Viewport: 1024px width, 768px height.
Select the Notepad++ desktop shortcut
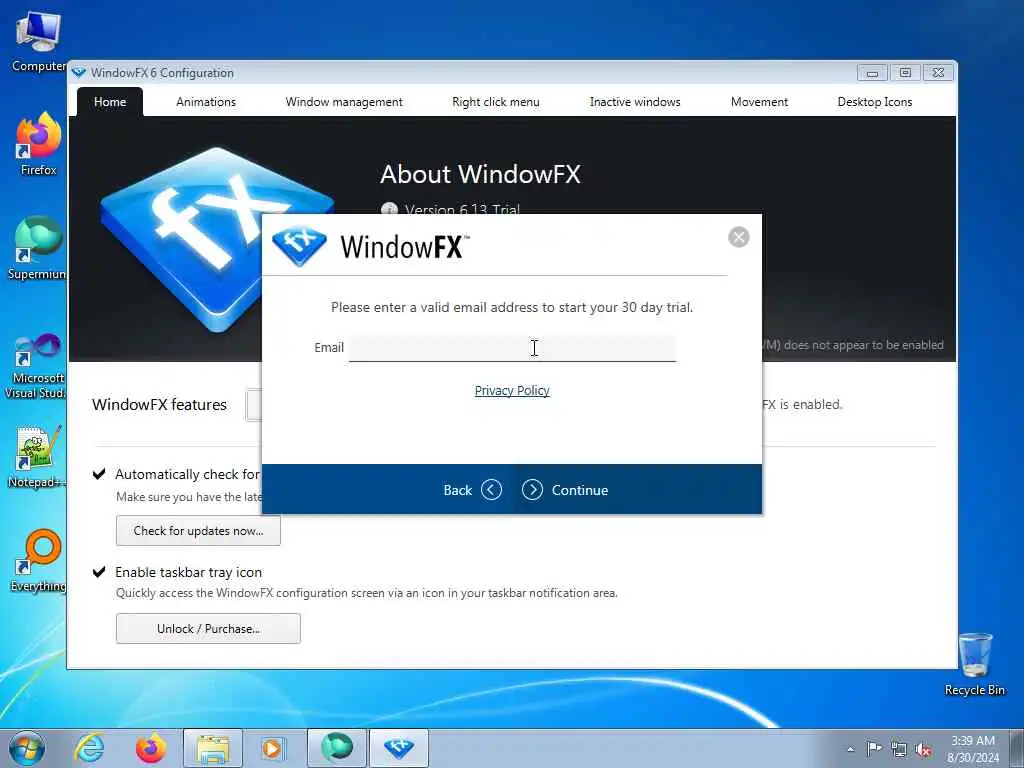pos(37,457)
